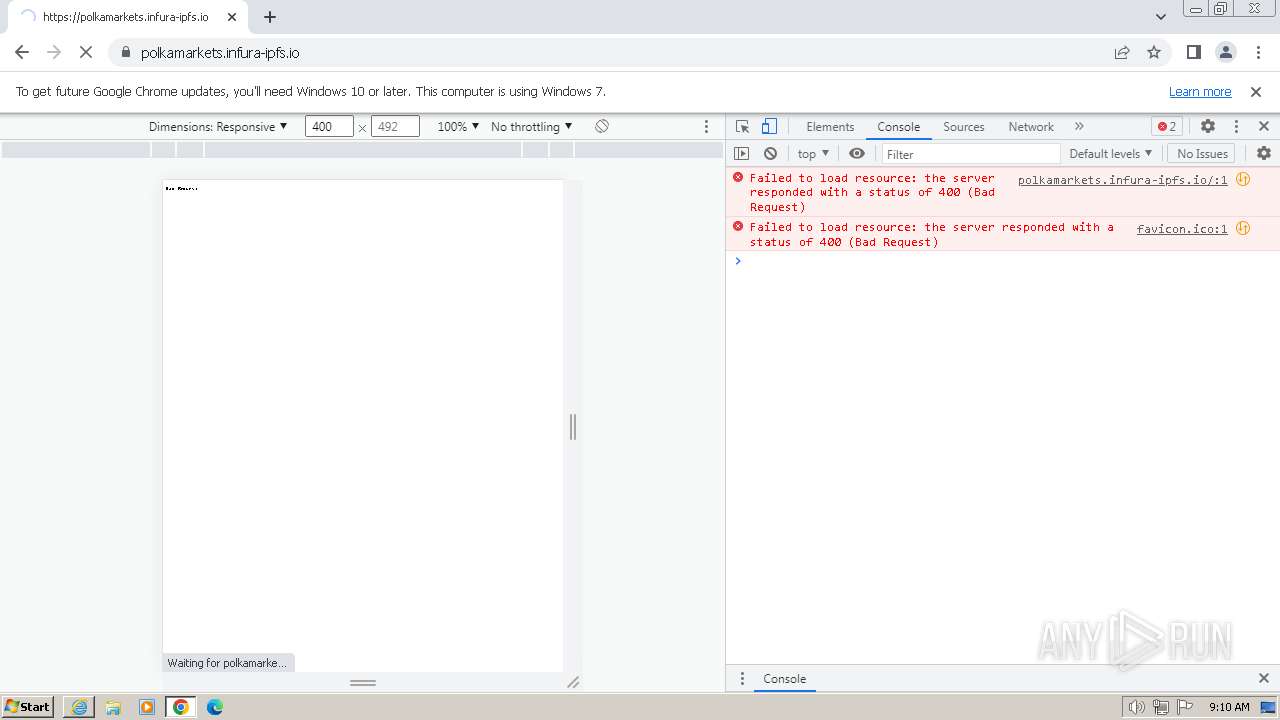Open Action Center flag icon
1280x720 pixels.
coord(1185,707)
